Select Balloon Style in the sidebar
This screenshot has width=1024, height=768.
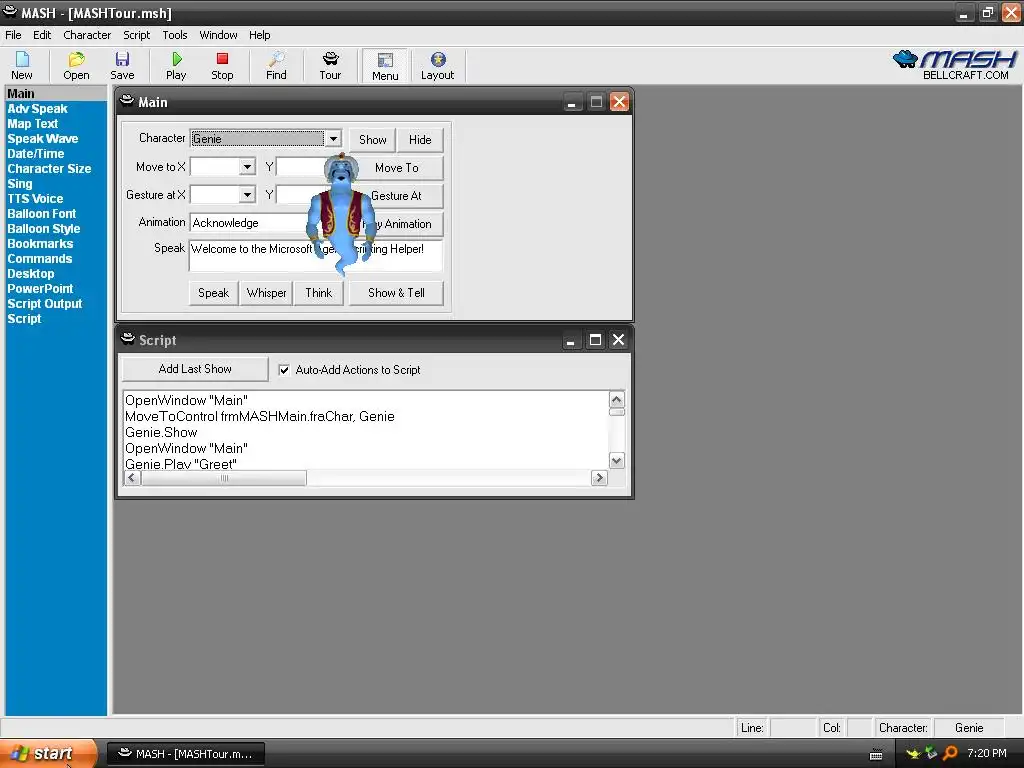pos(44,229)
